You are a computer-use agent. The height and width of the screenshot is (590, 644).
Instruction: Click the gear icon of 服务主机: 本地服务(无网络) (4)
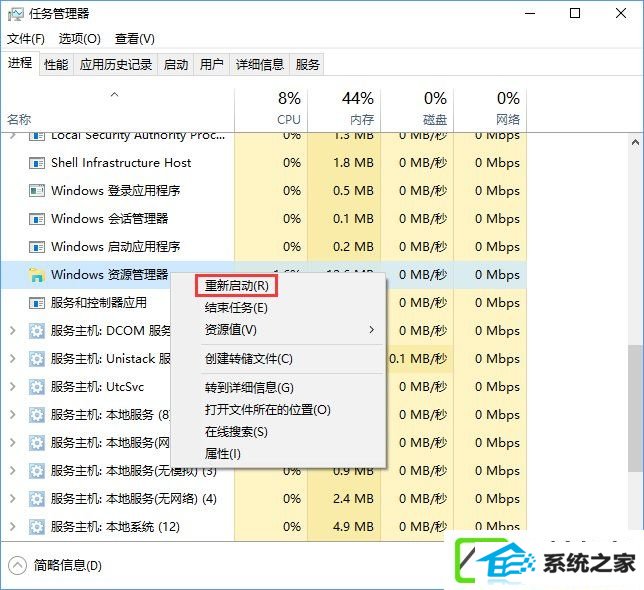pos(37,499)
